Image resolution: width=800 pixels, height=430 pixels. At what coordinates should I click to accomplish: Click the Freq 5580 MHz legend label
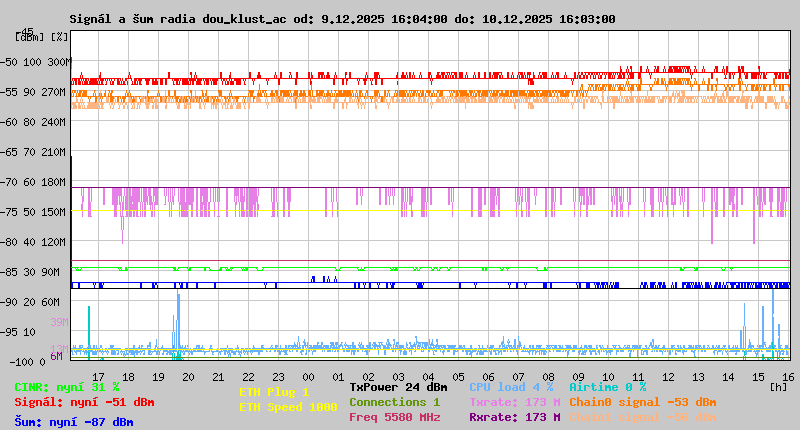click(x=394, y=417)
